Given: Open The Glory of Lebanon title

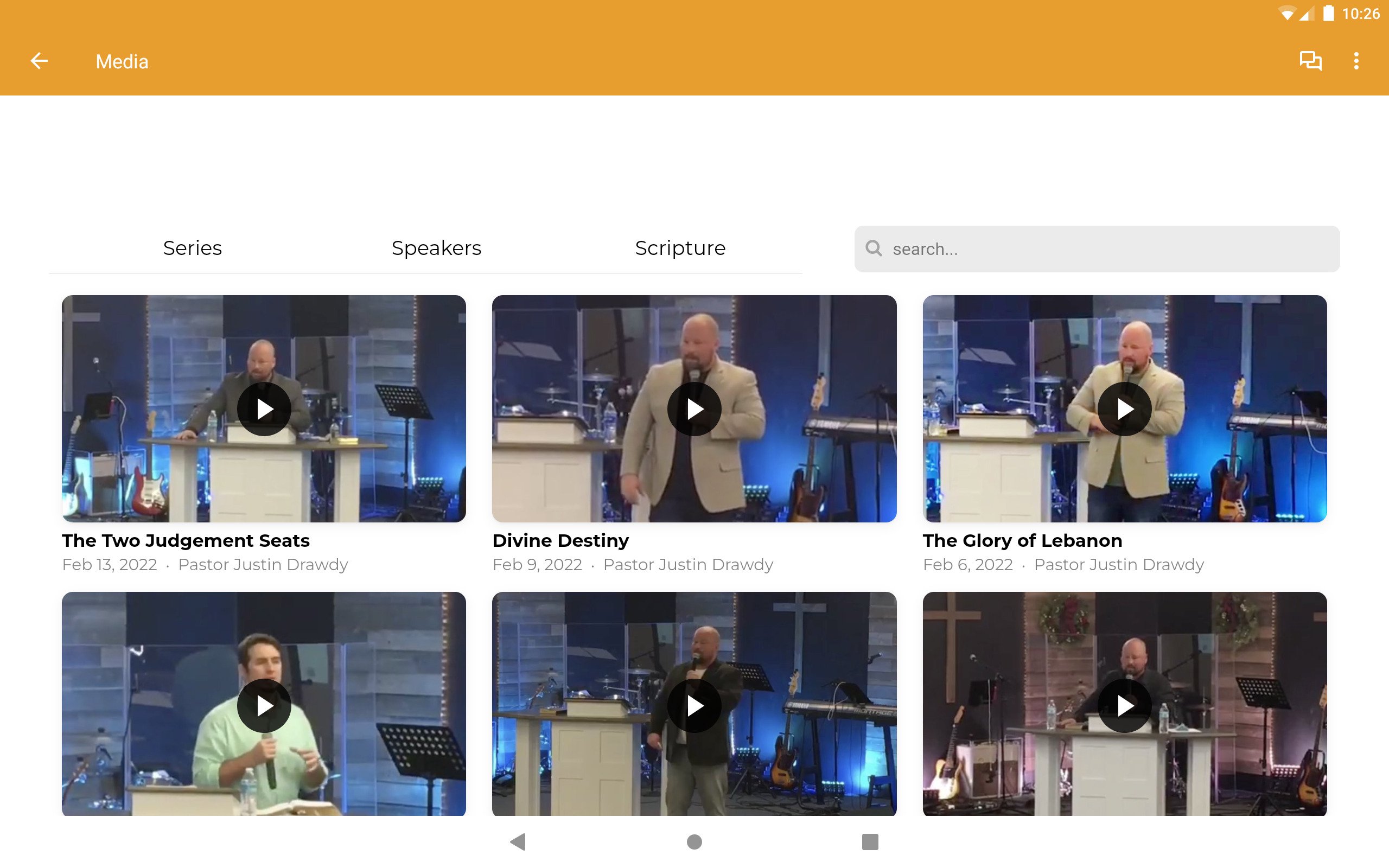Looking at the screenshot, I should tap(1022, 540).
